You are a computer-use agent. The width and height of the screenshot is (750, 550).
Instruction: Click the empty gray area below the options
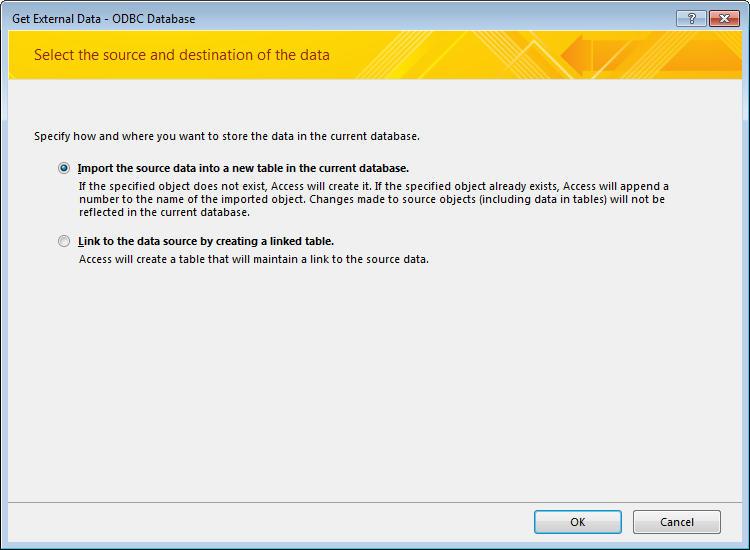point(375,383)
